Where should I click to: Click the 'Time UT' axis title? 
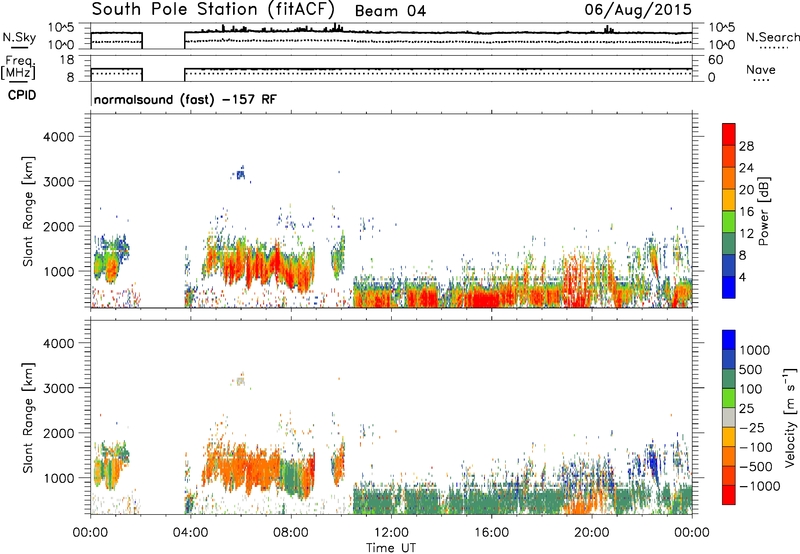point(391,547)
